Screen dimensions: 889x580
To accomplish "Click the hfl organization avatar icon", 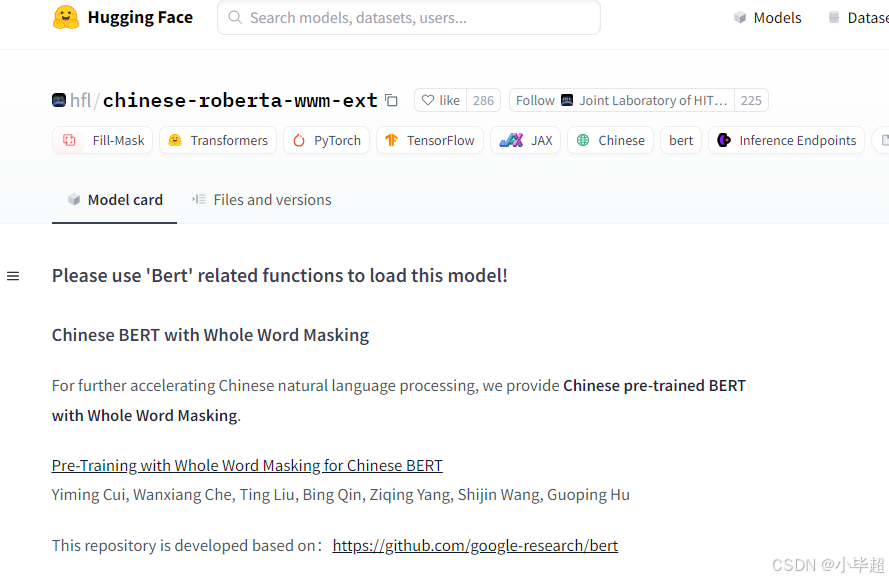I will tap(59, 100).
